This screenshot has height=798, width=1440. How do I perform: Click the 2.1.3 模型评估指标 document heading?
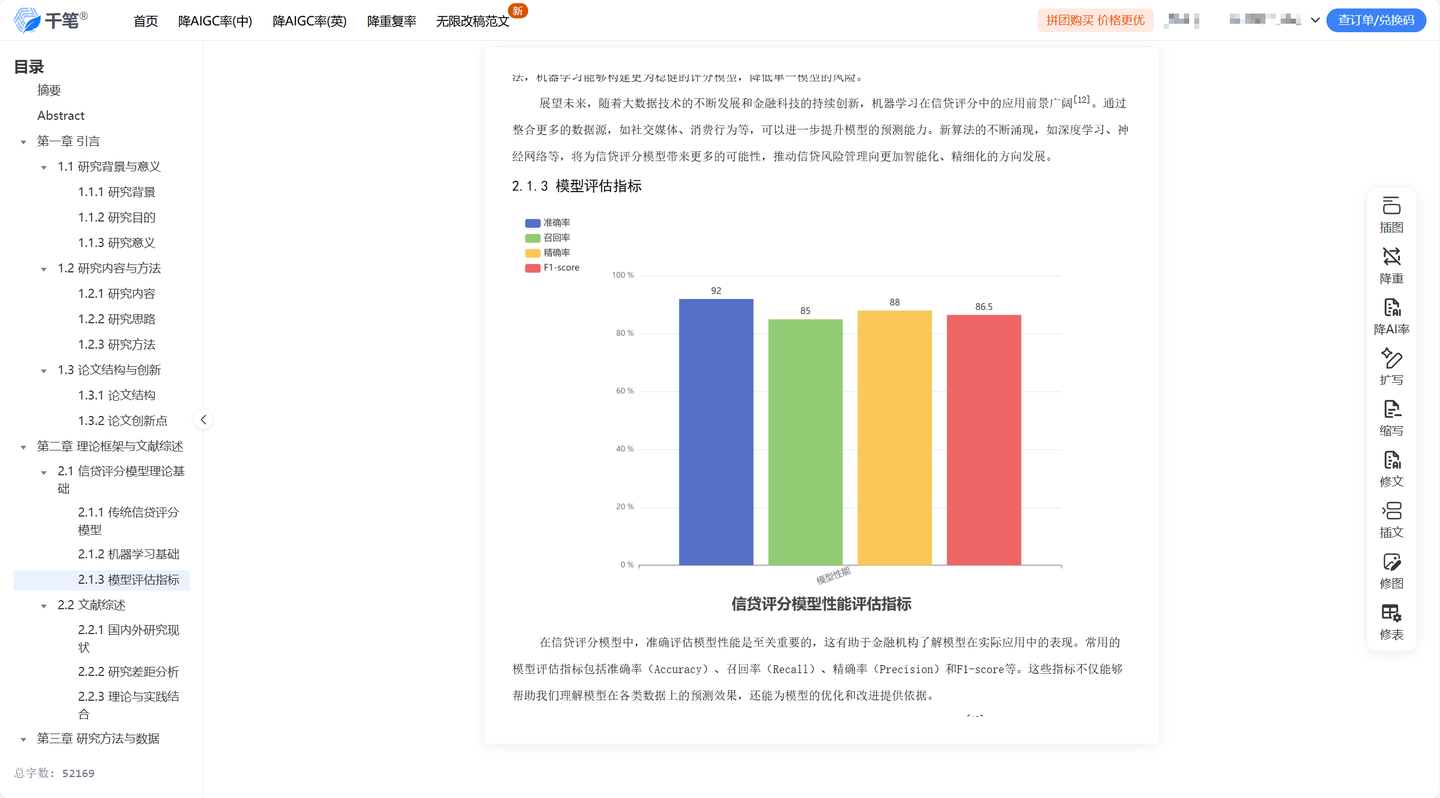tap(577, 186)
